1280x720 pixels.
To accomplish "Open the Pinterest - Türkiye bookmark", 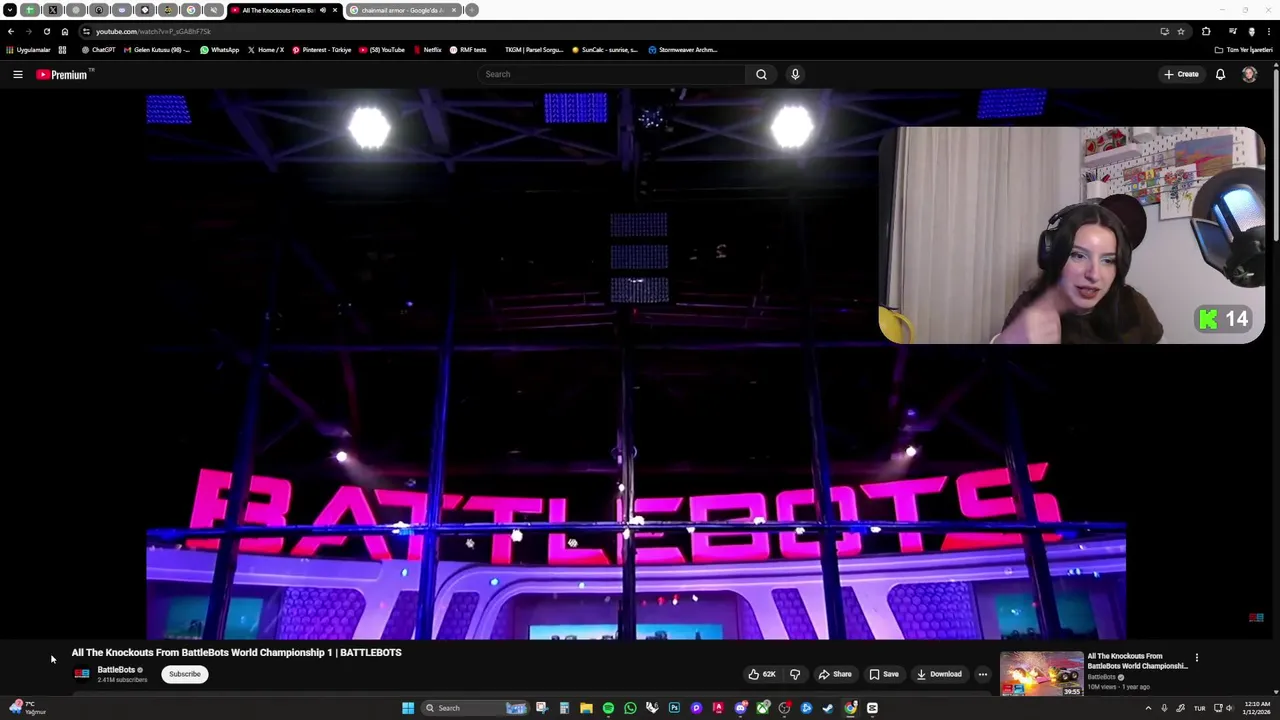I will 322,50.
